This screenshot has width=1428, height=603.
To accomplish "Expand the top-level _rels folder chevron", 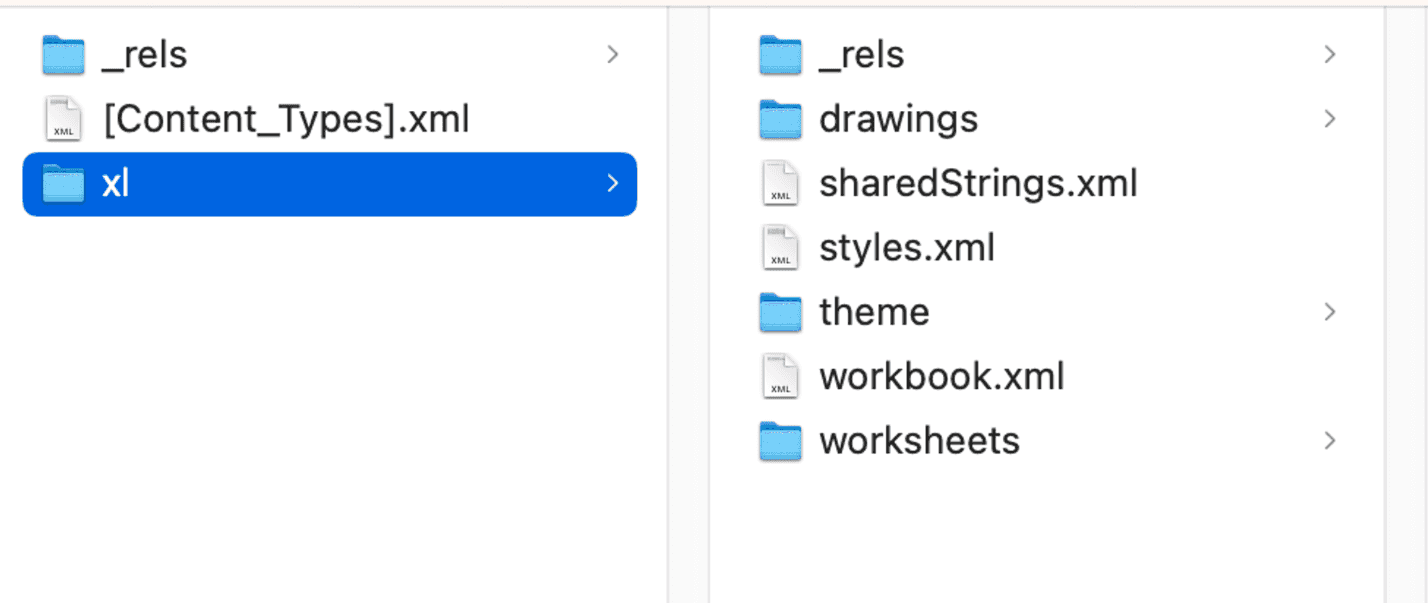I will click(612, 55).
